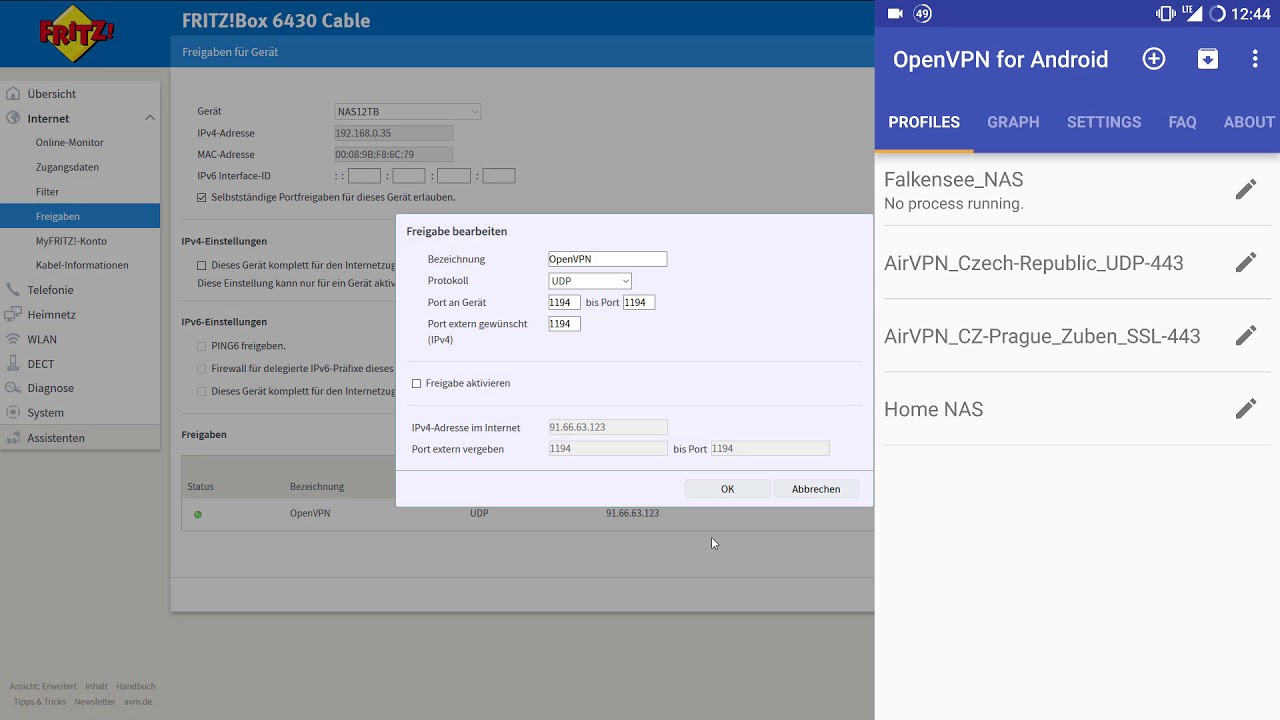This screenshot has height=720, width=1280.
Task: Toggle IPv6 Gerät komplett freigeben checkbox
Action: (202, 392)
